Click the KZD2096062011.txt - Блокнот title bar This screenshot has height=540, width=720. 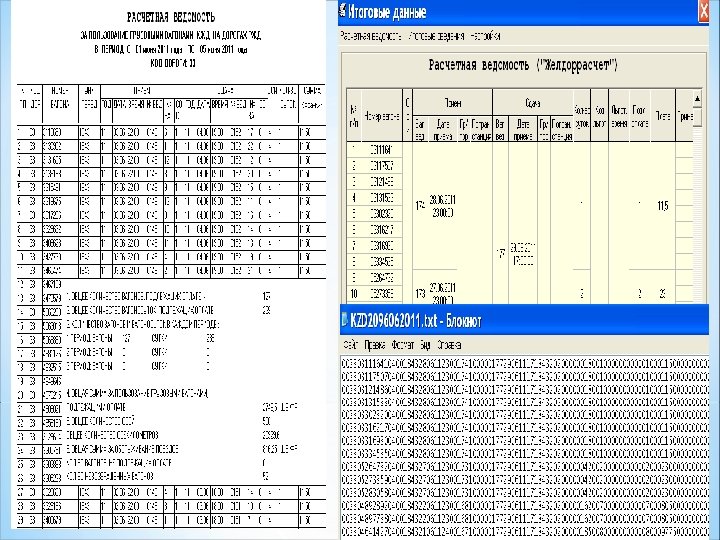click(524, 321)
